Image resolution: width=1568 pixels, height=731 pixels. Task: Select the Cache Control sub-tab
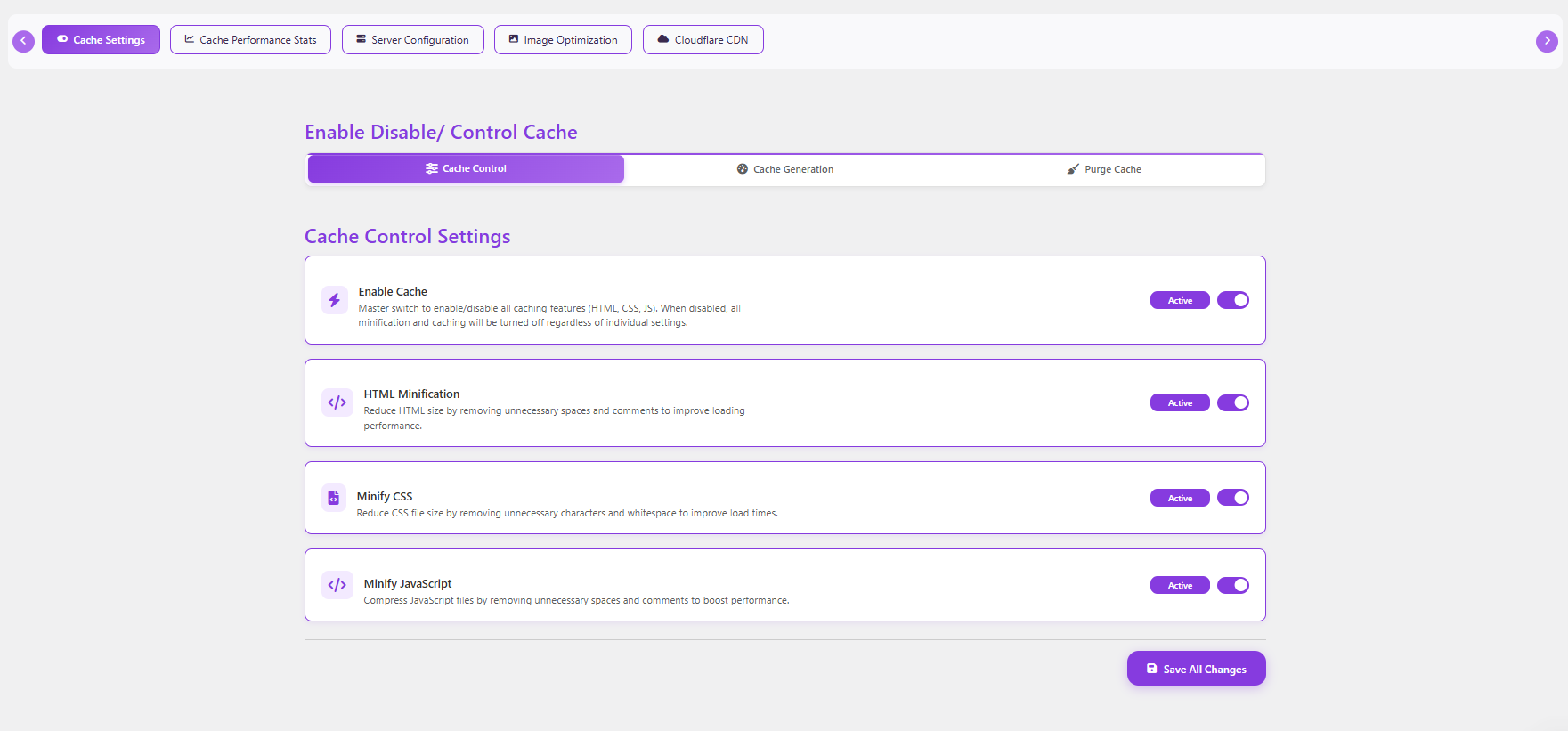pos(466,168)
